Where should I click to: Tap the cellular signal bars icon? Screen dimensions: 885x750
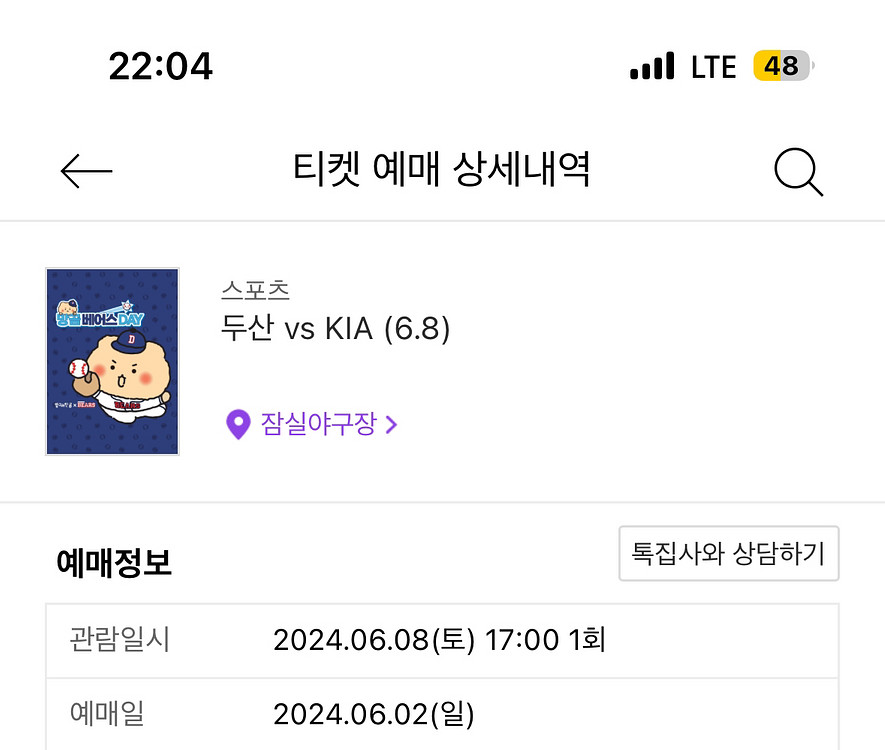pos(652,68)
